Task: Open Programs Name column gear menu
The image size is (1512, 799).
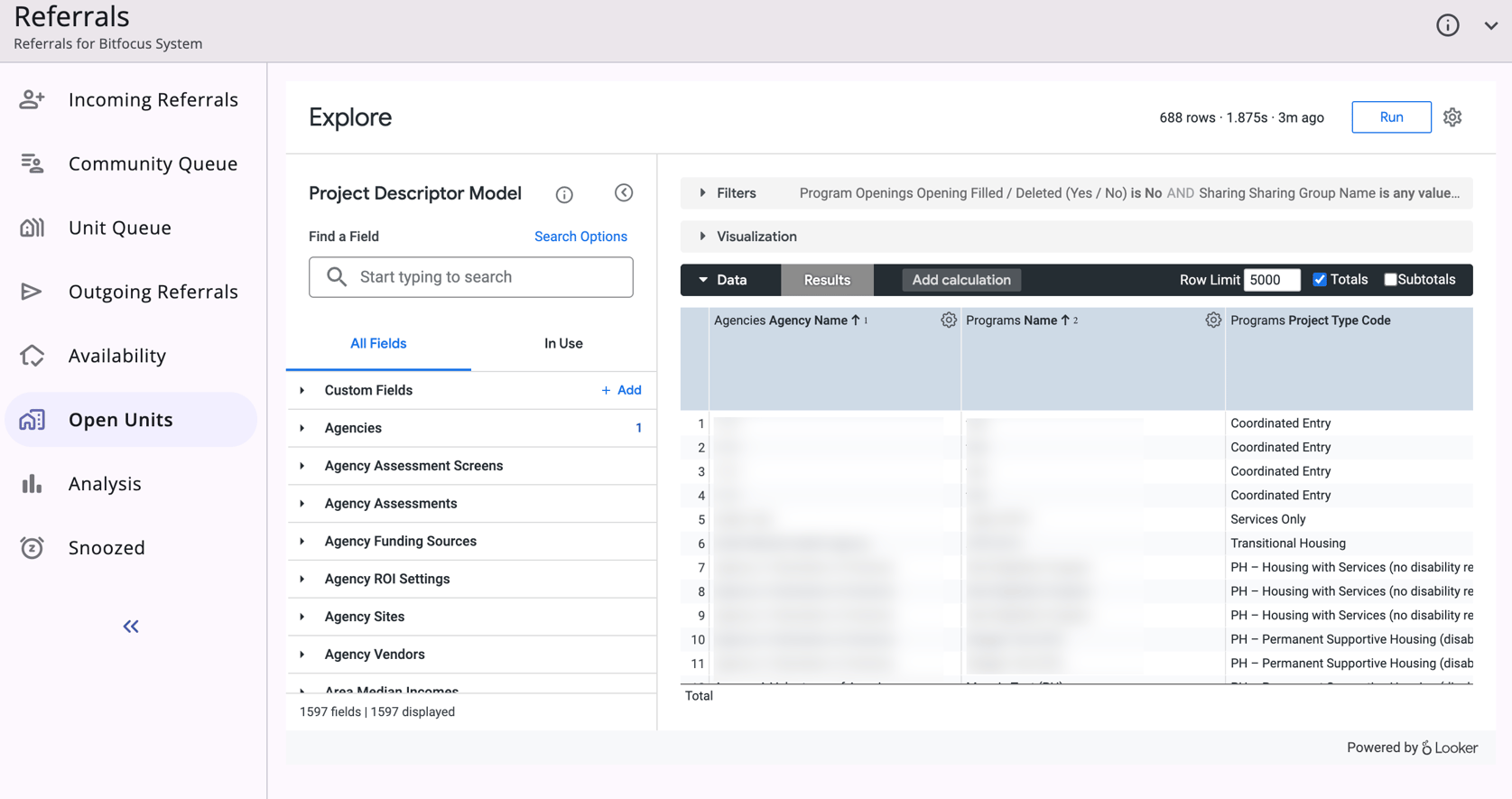Action: tap(1213, 320)
